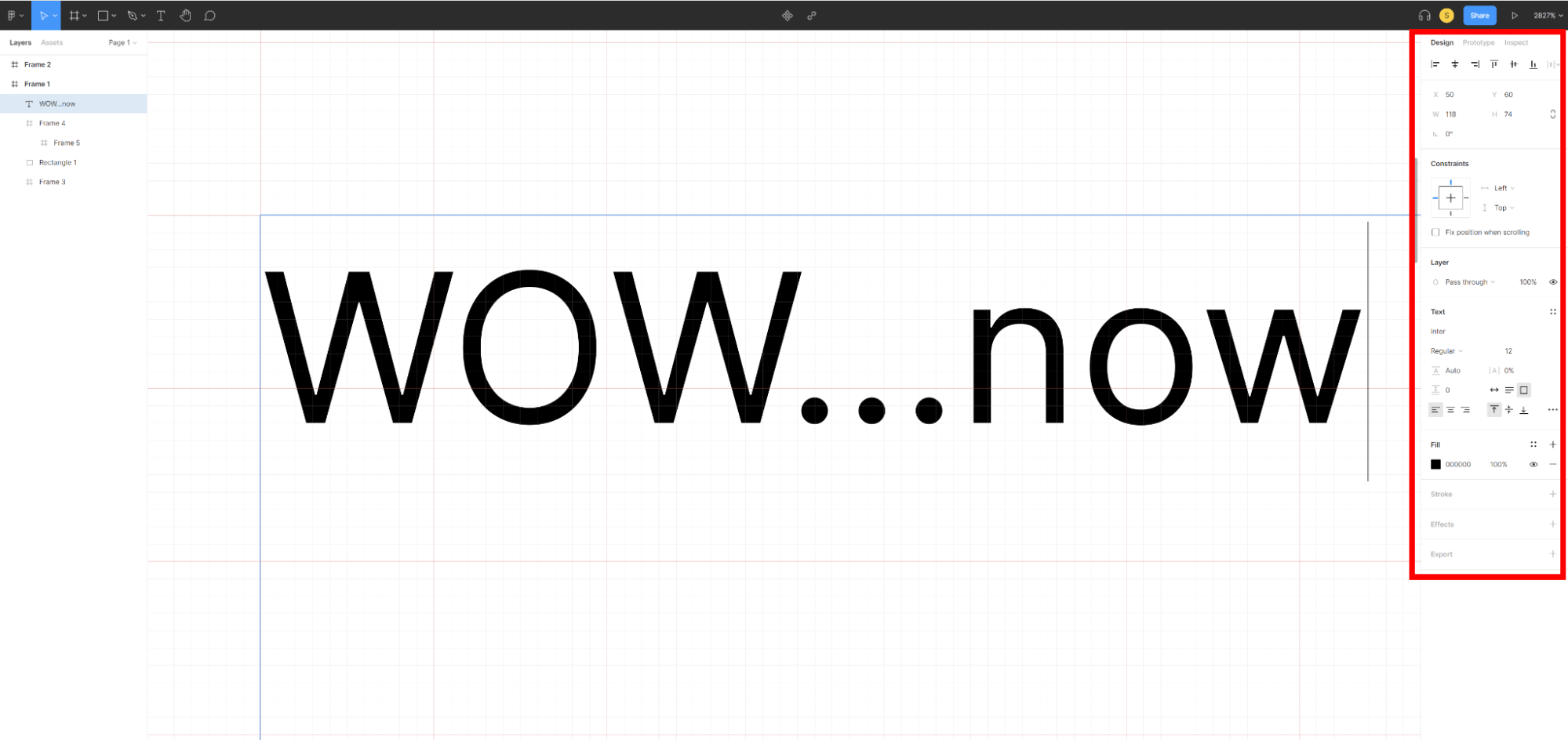Click the fill opacity 100% field
This screenshot has height=740, width=1568.
[x=1499, y=464]
